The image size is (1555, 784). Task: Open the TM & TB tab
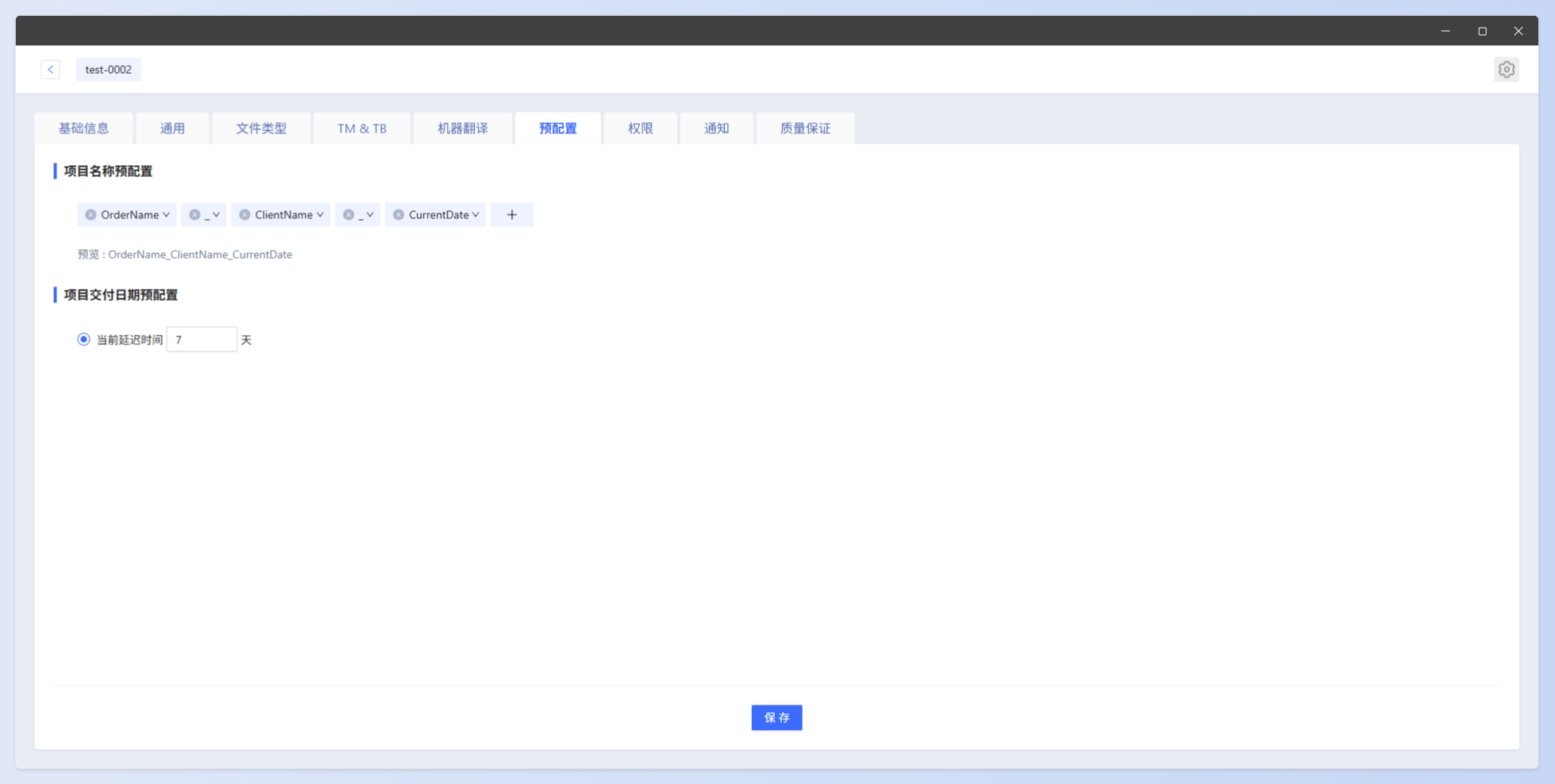click(362, 128)
